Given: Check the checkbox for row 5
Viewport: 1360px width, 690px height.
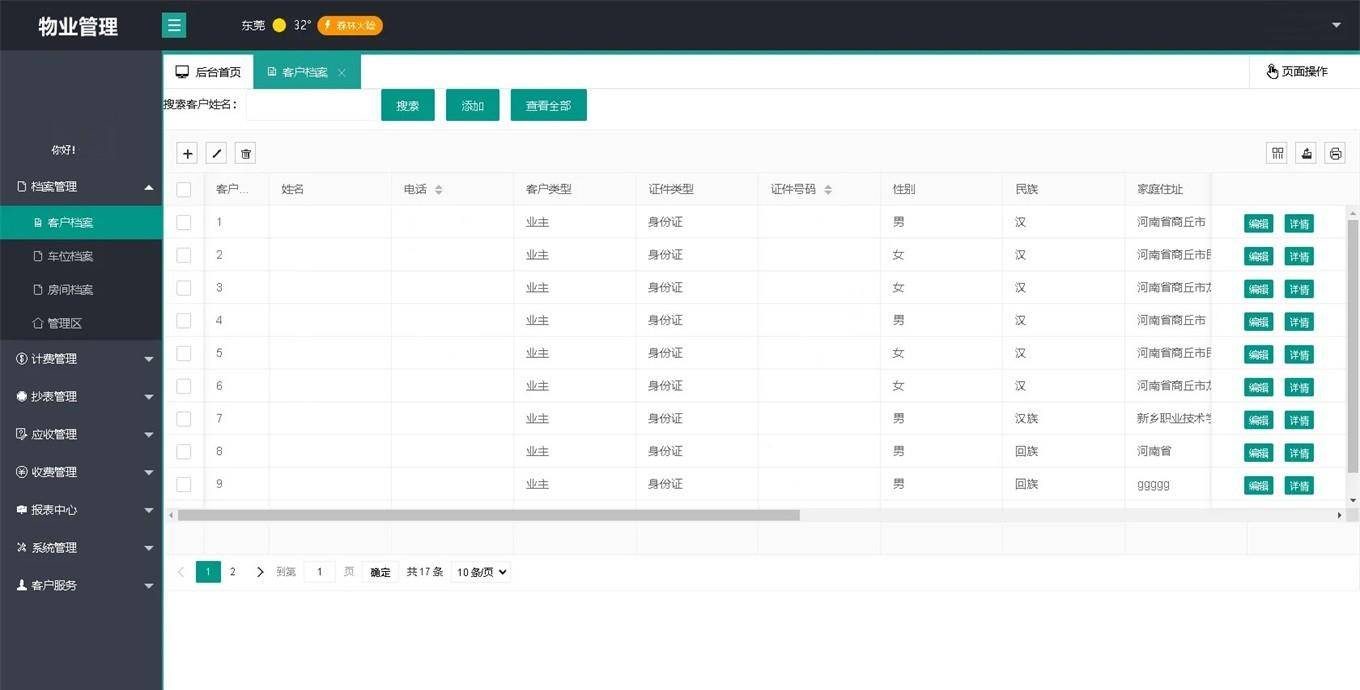Looking at the screenshot, I should (184, 353).
